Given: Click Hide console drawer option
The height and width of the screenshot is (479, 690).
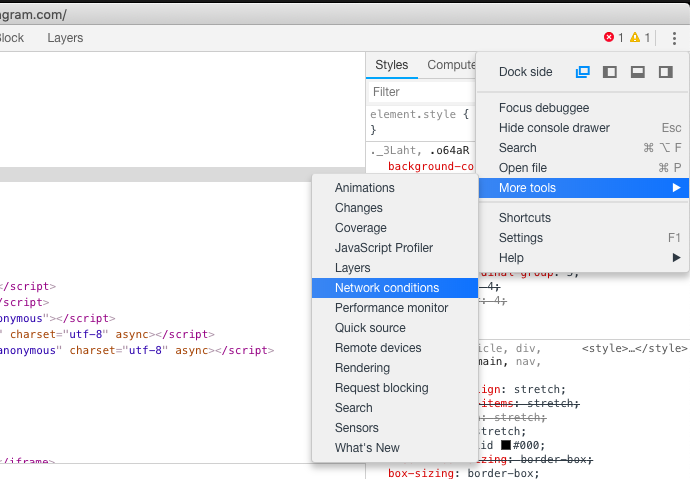Looking at the screenshot, I should click(x=554, y=128).
